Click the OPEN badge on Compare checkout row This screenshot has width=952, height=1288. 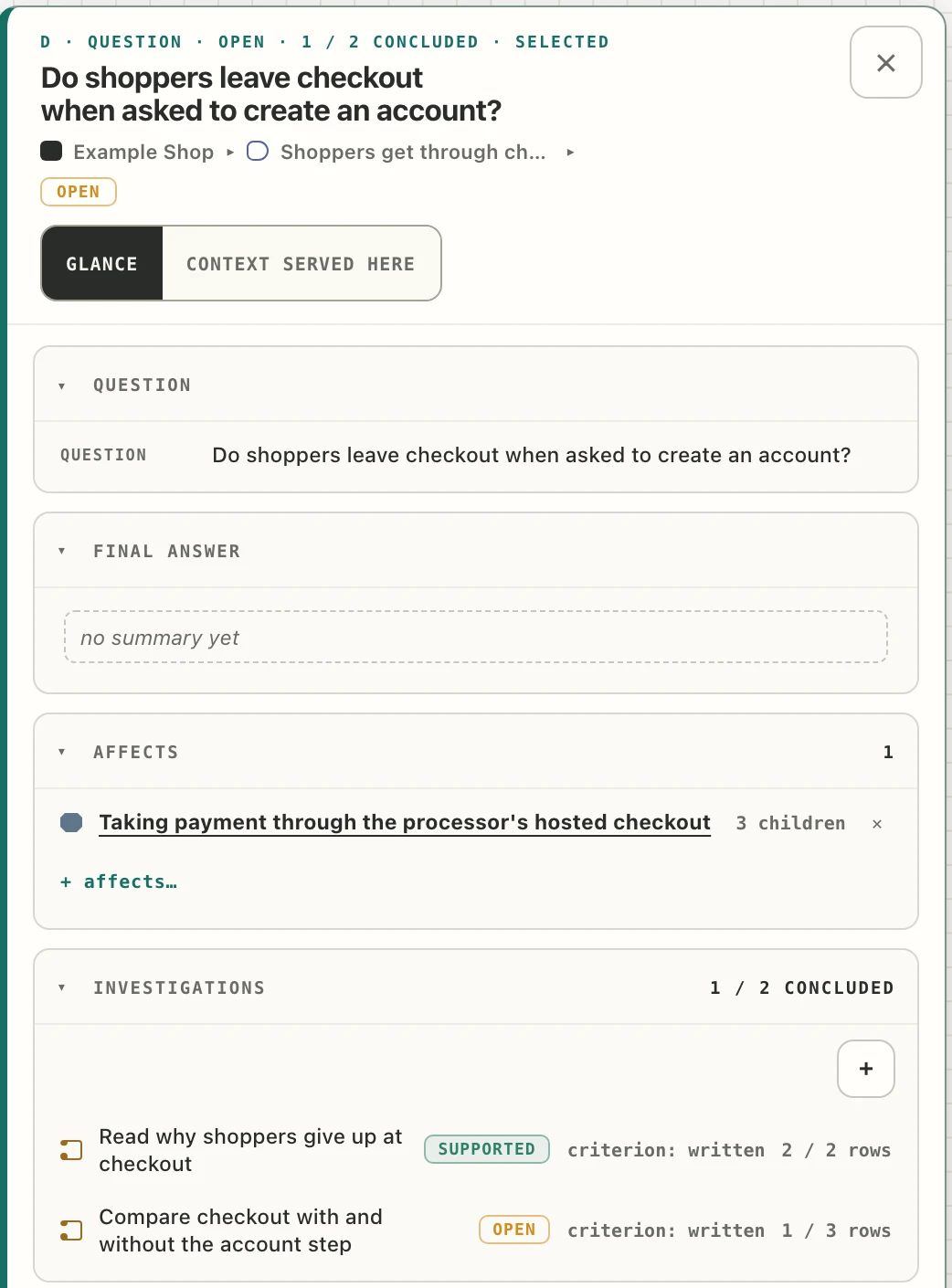tap(514, 1230)
